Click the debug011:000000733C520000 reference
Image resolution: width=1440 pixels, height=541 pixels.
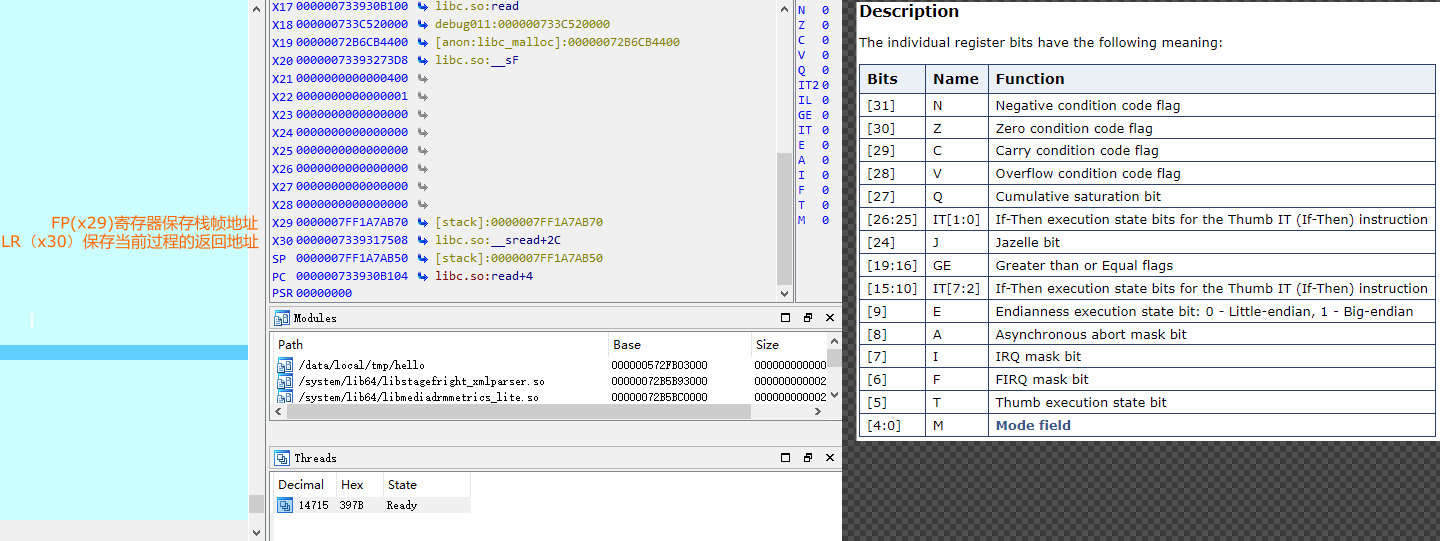[522, 24]
